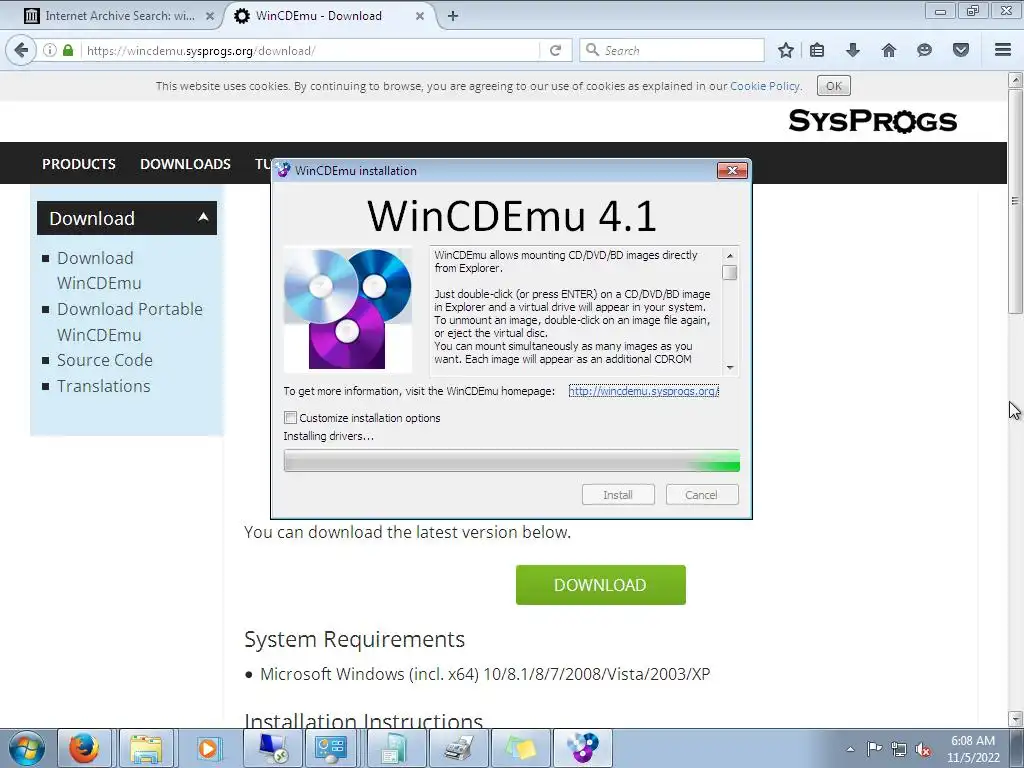This screenshot has width=1024, height=768.
Task: Click the printer taskbar icon
Action: click(x=458, y=748)
